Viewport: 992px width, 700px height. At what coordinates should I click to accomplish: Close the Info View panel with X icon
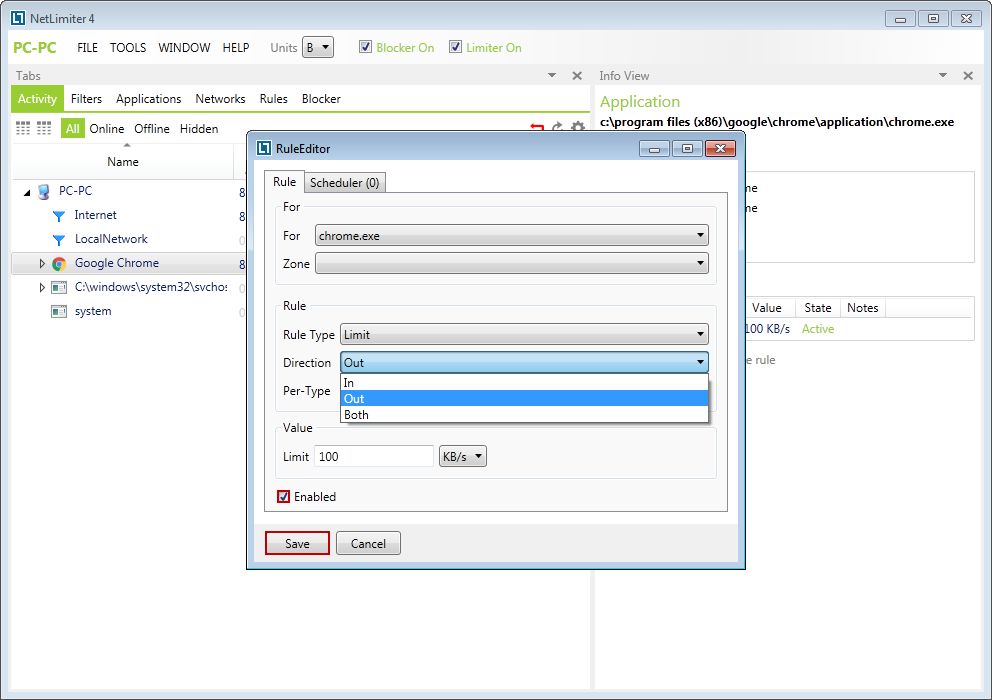tap(968, 75)
